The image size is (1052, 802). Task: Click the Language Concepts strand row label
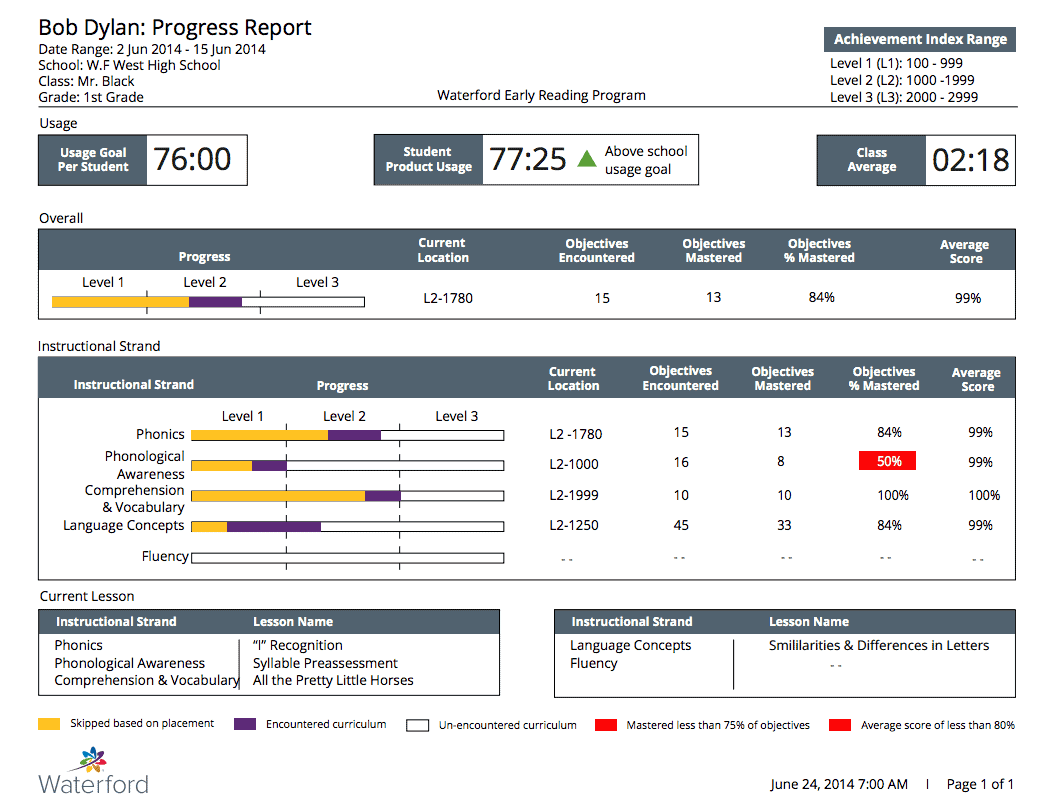click(x=123, y=525)
